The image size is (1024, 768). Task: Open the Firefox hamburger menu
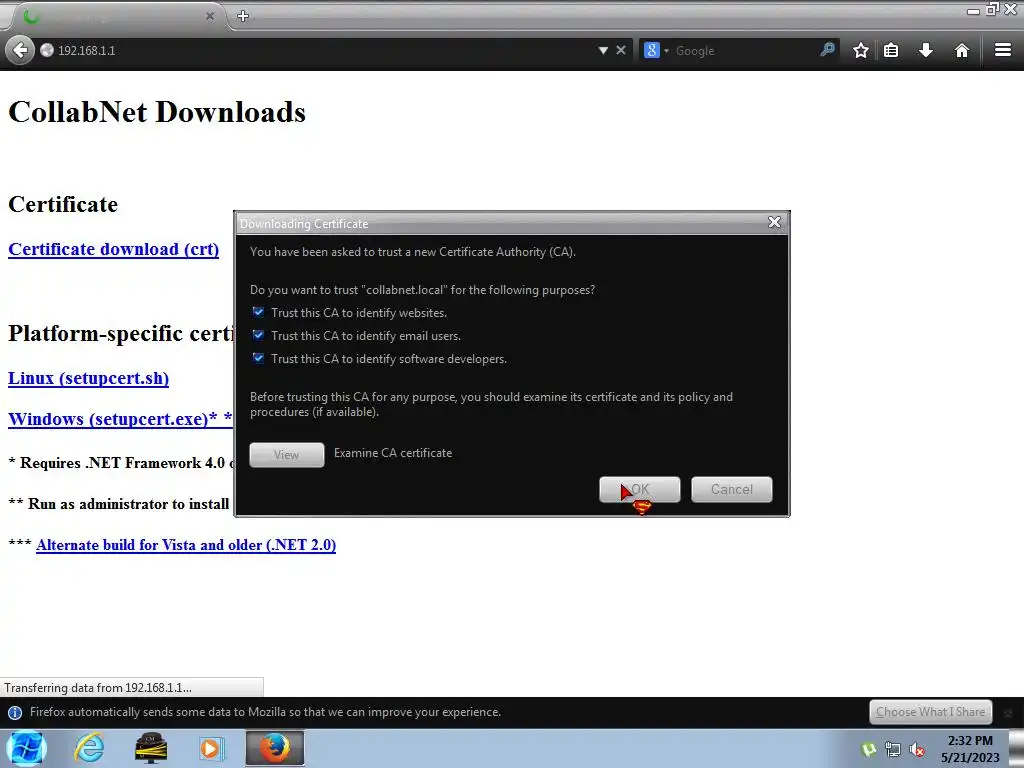pyautogui.click(x=1003, y=50)
